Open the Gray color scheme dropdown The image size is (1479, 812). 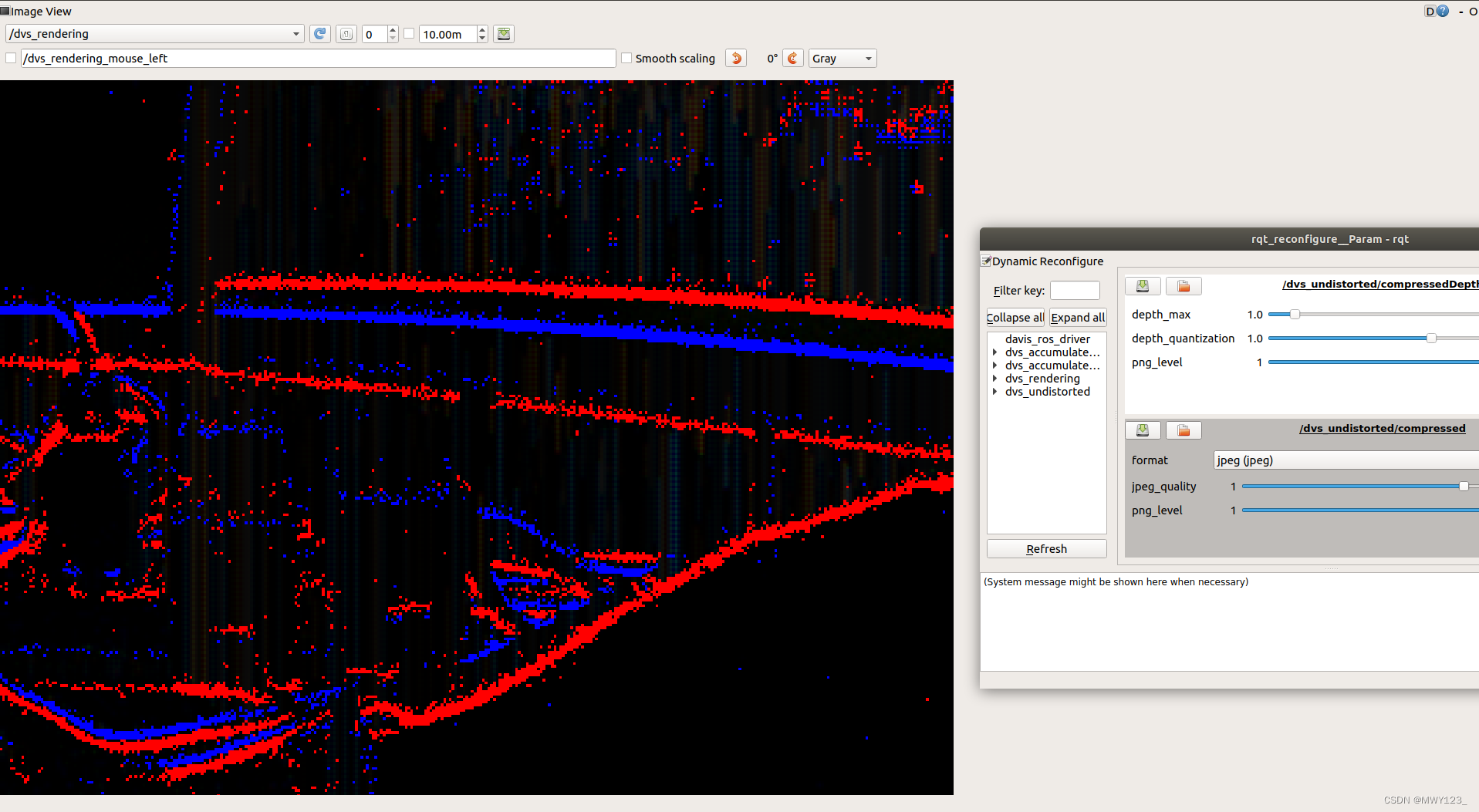[842, 59]
